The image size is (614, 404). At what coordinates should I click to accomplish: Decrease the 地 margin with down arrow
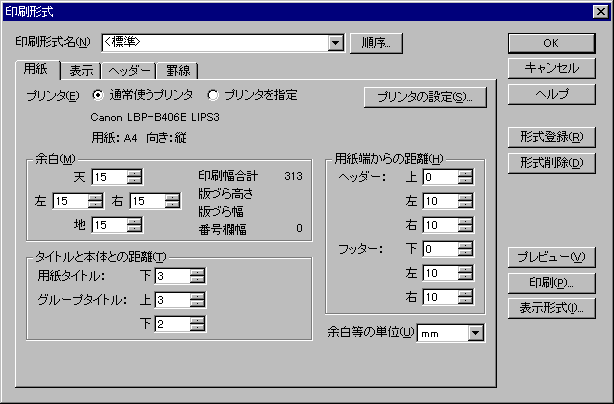[x=135, y=228]
